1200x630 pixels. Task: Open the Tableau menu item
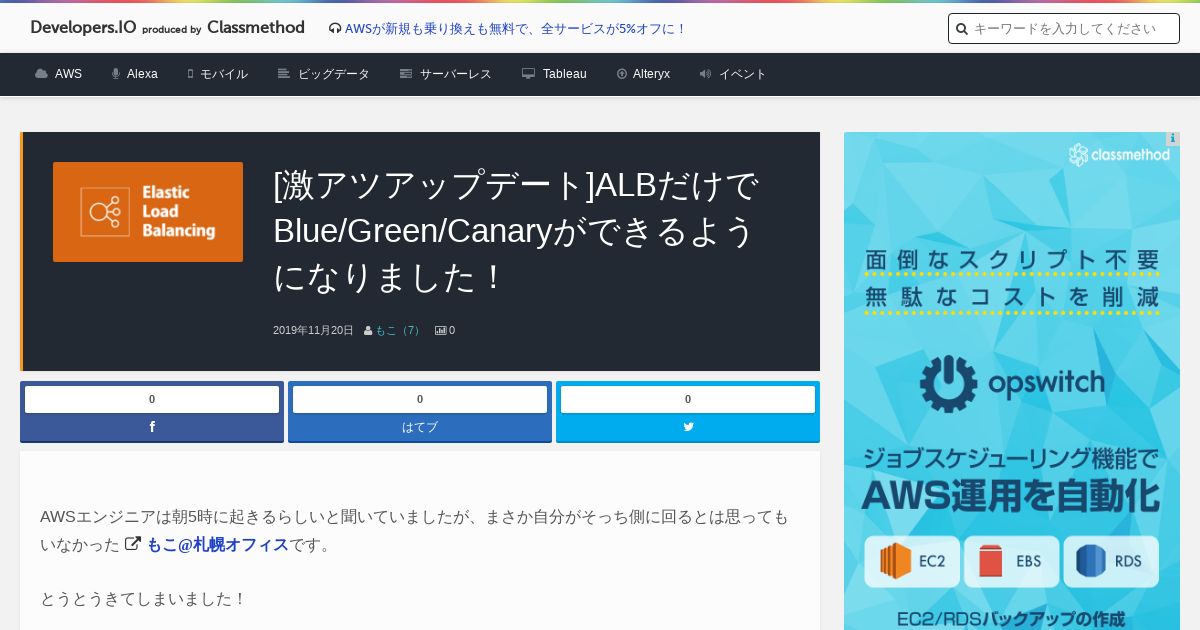[565, 74]
